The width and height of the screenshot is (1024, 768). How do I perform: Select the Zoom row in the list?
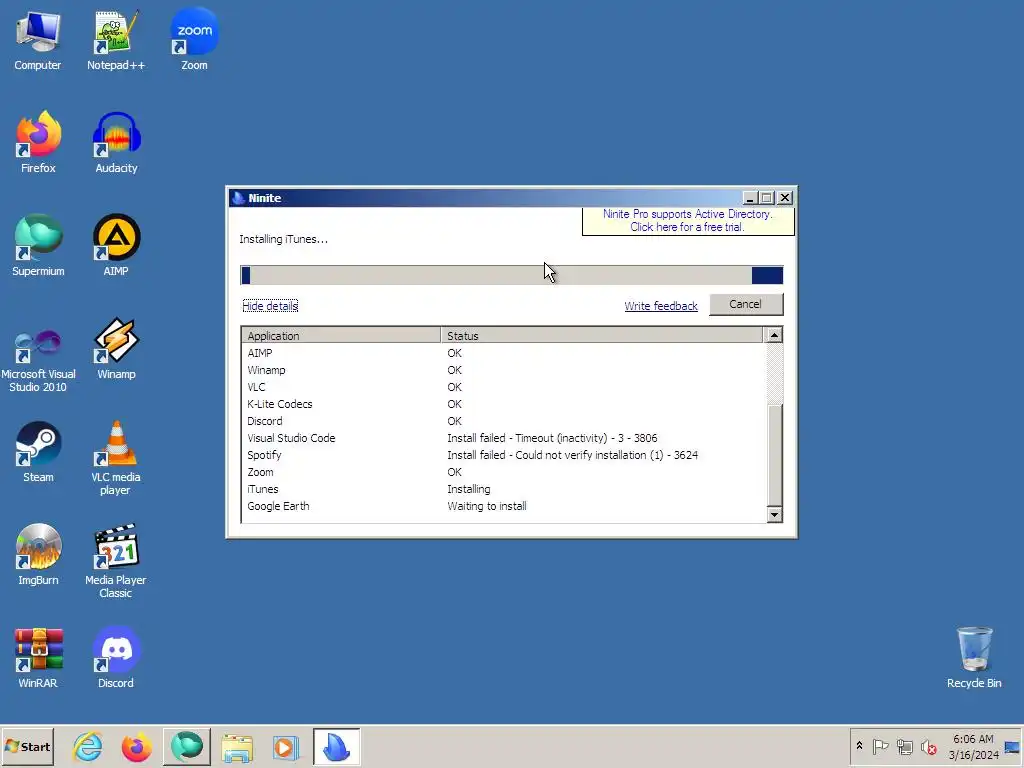point(503,472)
